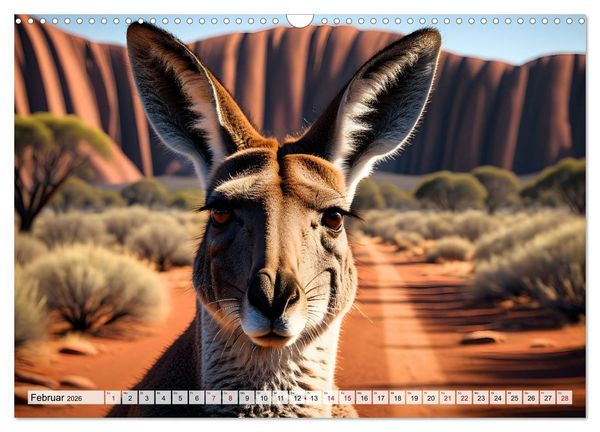Select day 3 in the calendar strip
Image resolution: width=600 pixels, height=432 pixels.
[147, 398]
